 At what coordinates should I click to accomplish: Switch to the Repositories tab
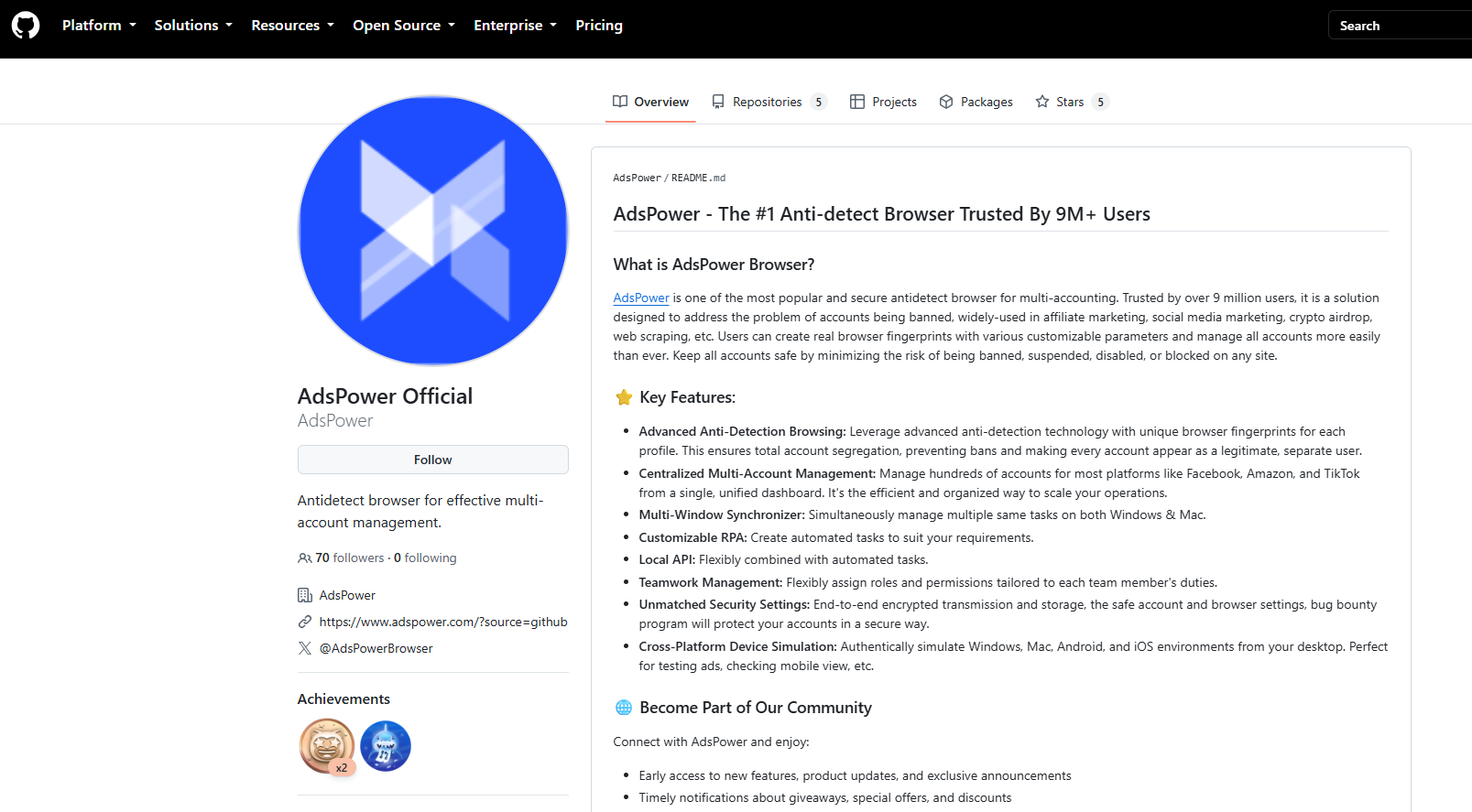[x=769, y=102]
